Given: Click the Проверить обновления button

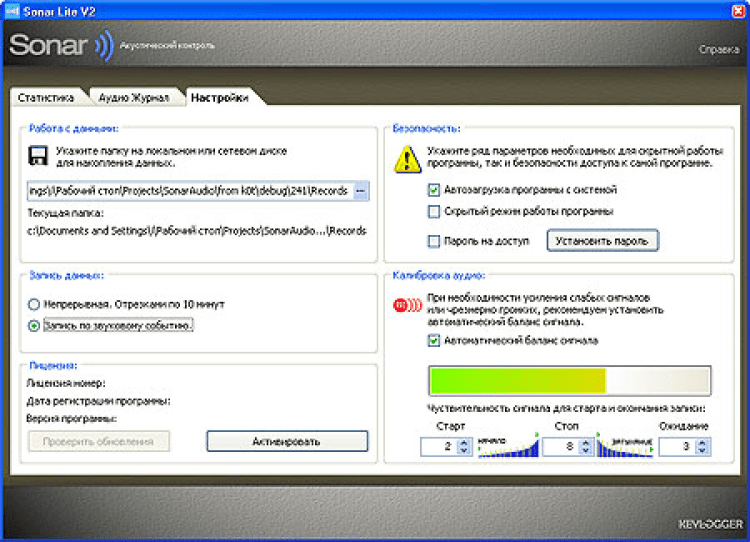Looking at the screenshot, I should (x=99, y=441).
